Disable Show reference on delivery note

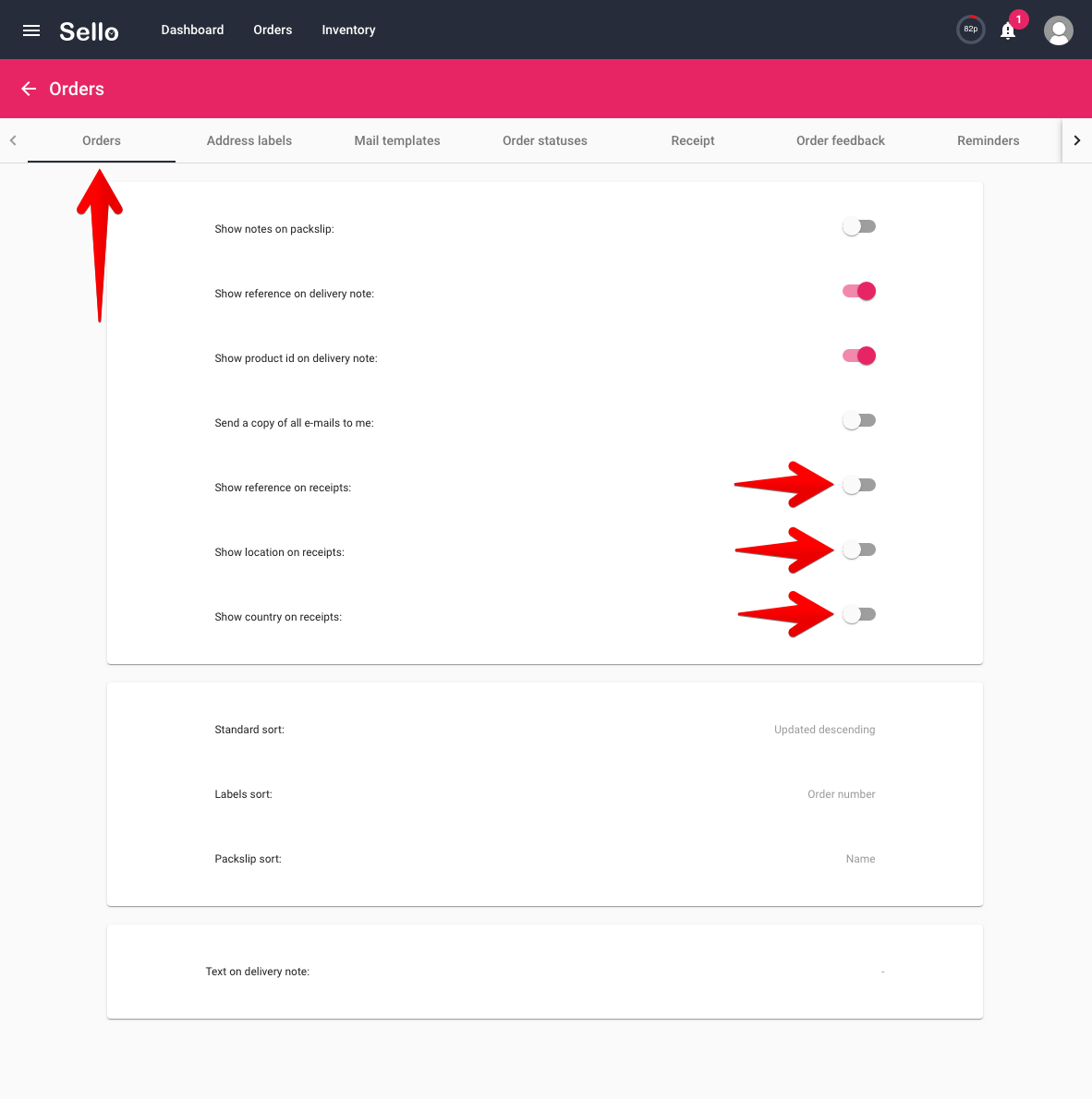(x=859, y=292)
